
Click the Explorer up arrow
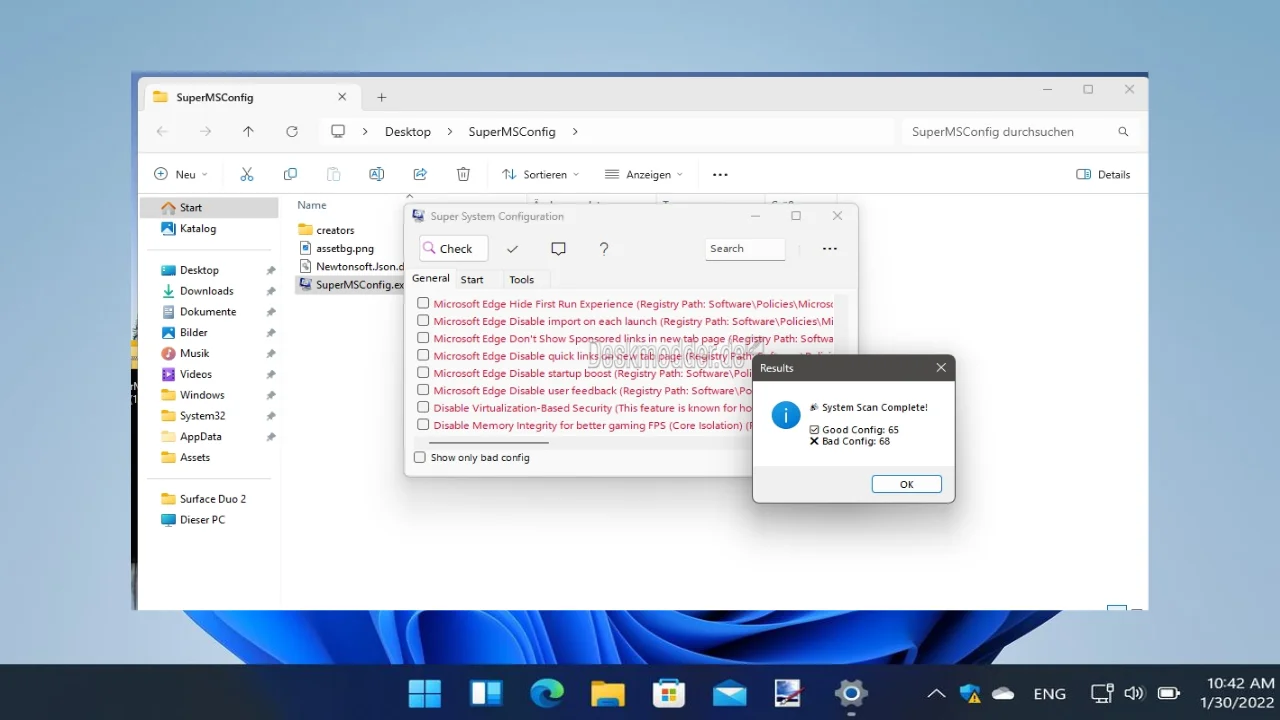(248, 131)
